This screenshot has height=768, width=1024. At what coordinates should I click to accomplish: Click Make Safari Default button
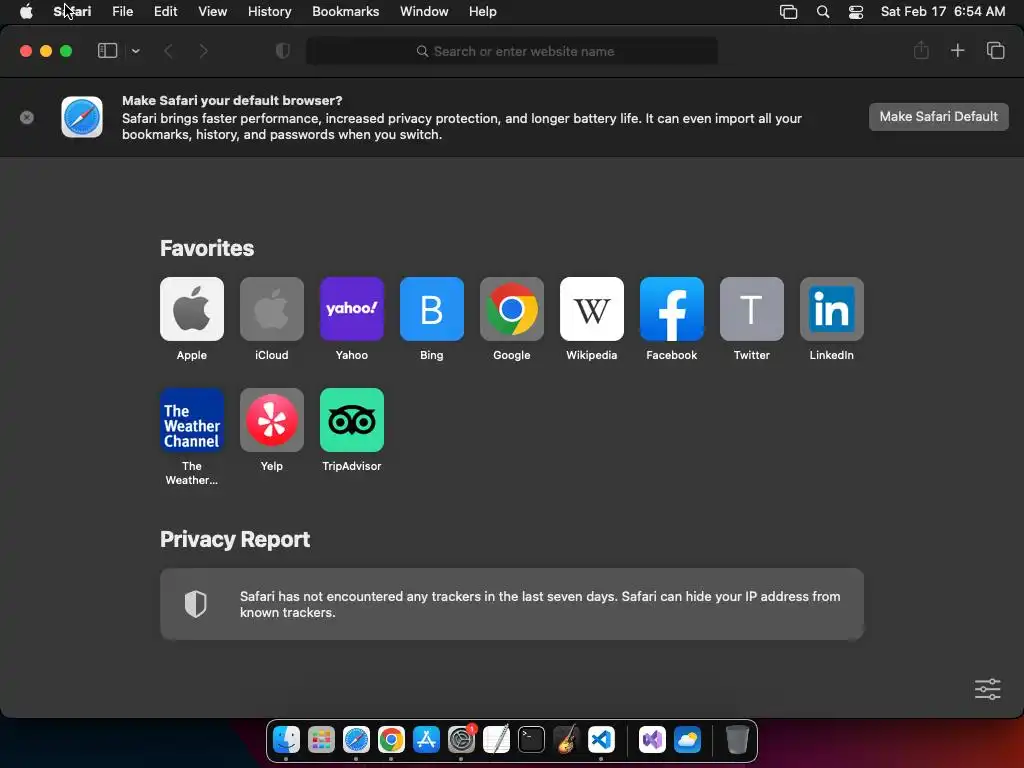point(938,117)
